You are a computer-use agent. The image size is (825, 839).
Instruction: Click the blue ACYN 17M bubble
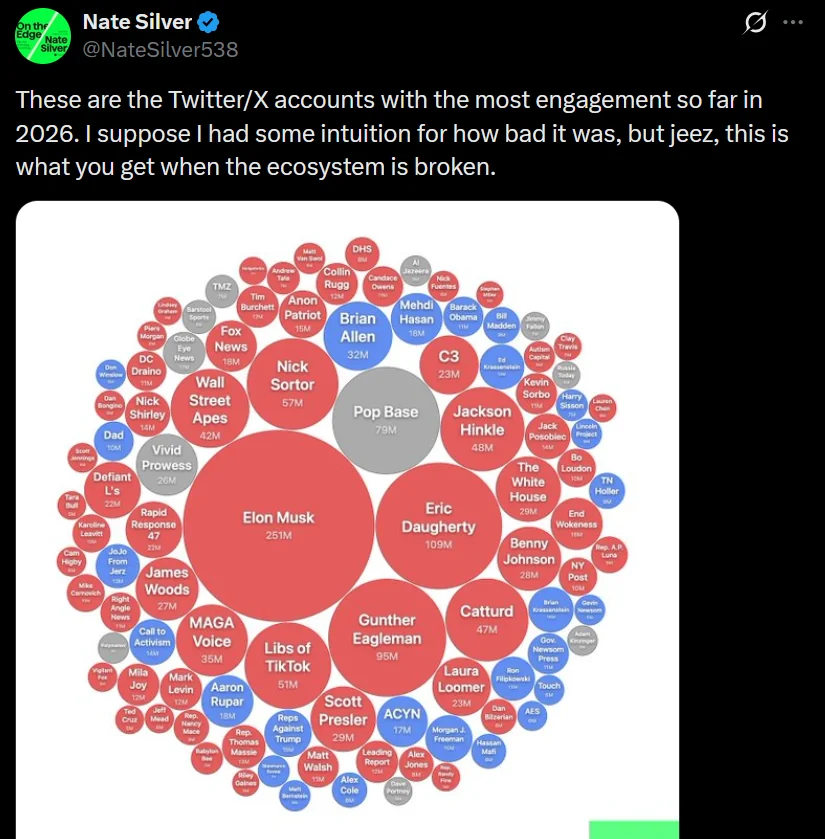tap(402, 720)
